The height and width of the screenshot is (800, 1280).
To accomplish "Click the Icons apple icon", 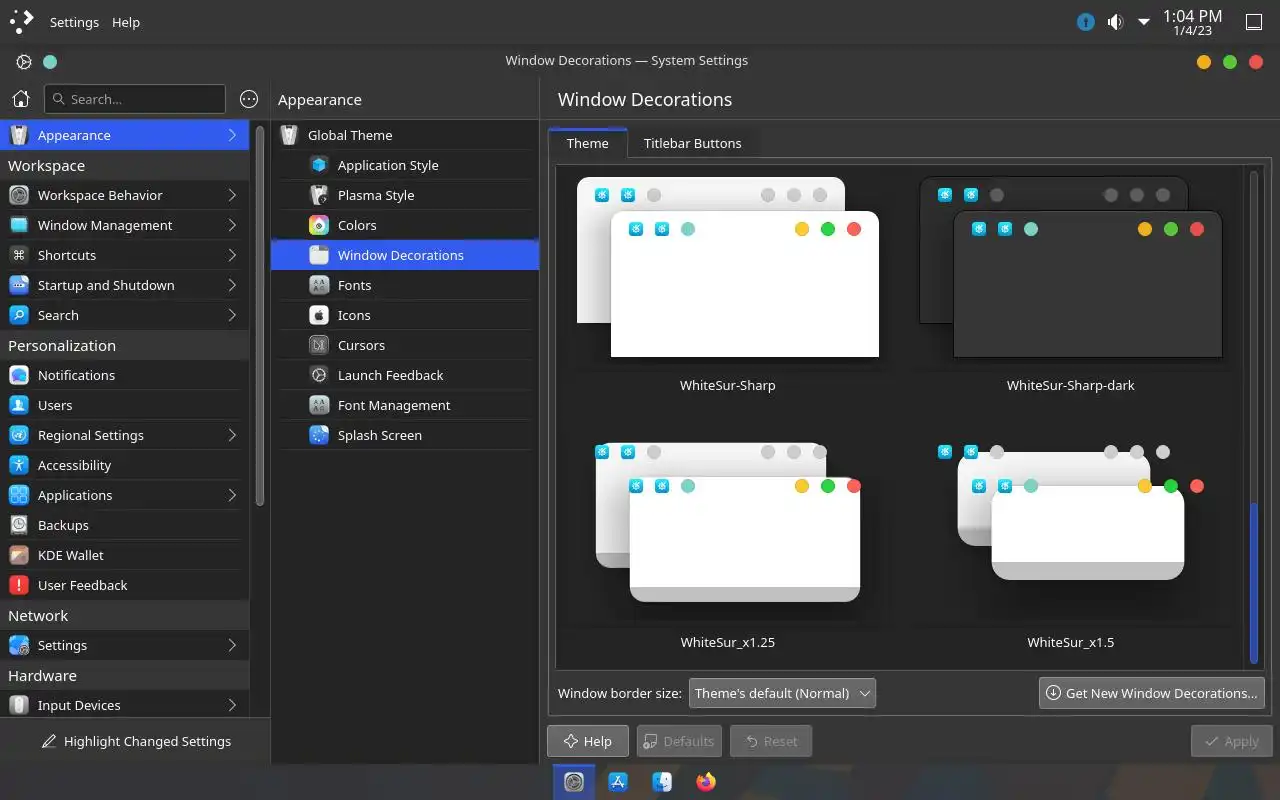I will pyautogui.click(x=319, y=315).
